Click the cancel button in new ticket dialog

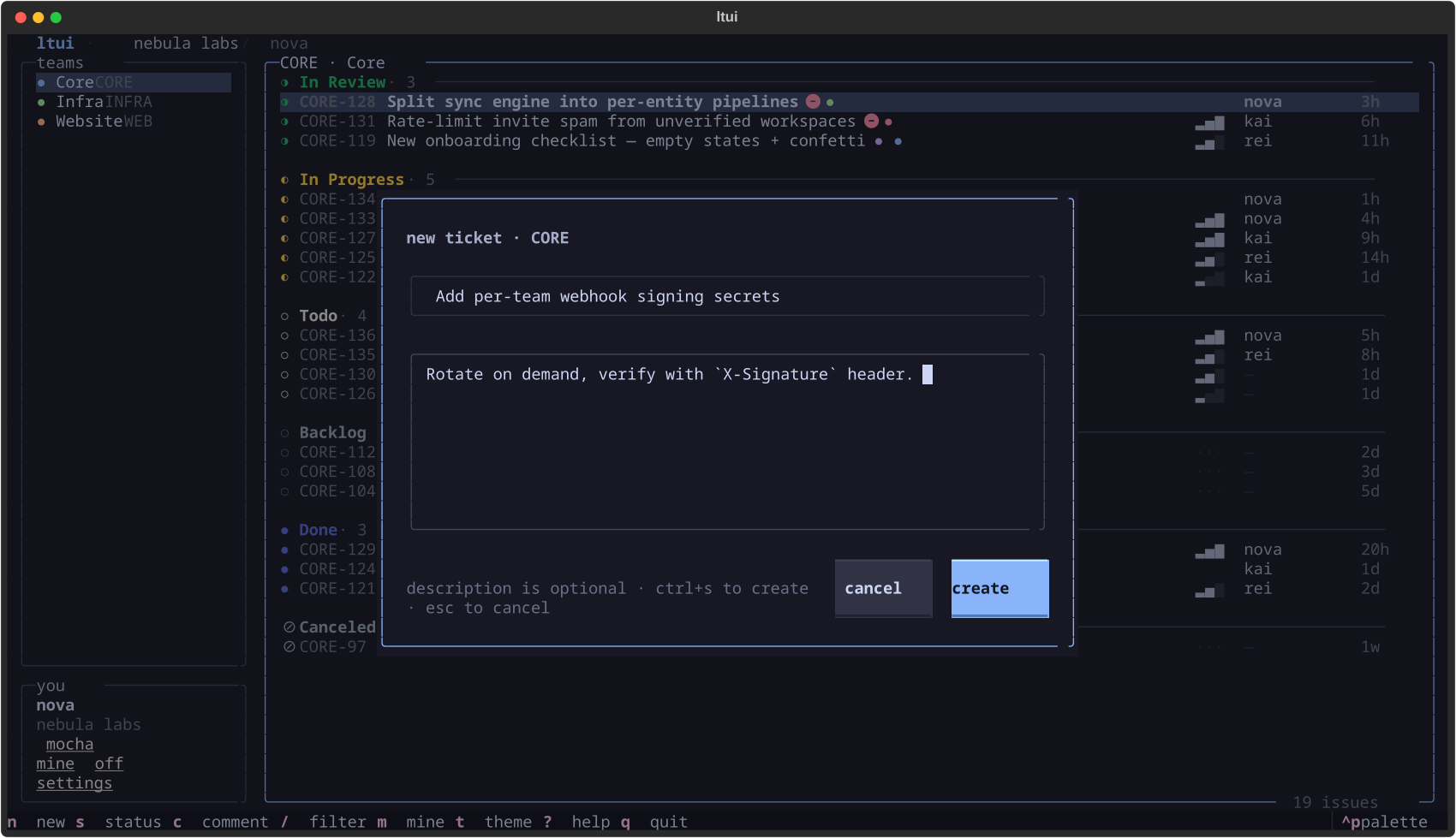[x=883, y=588]
